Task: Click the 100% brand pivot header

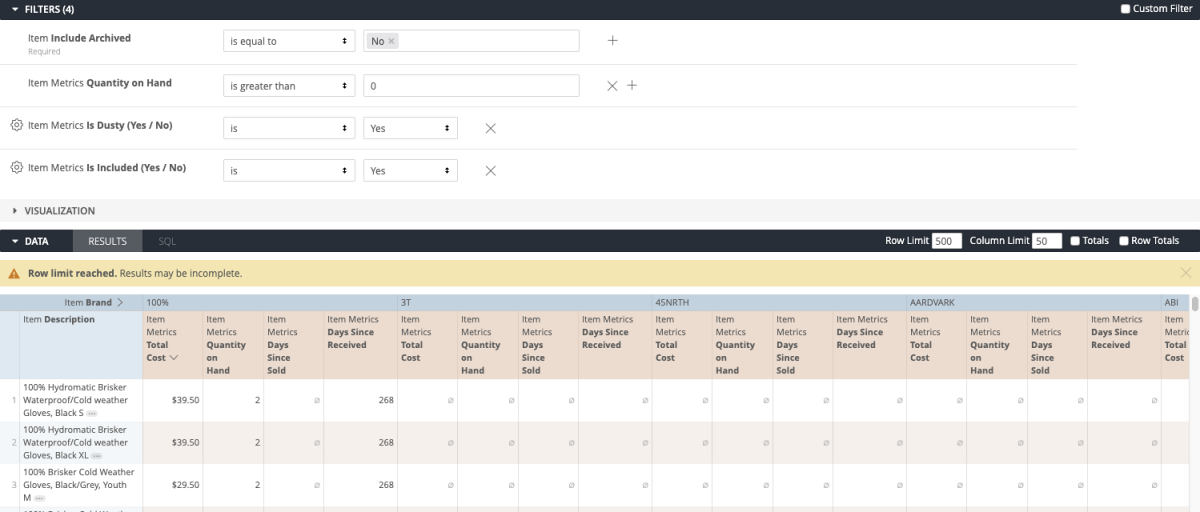Action: 269,302
